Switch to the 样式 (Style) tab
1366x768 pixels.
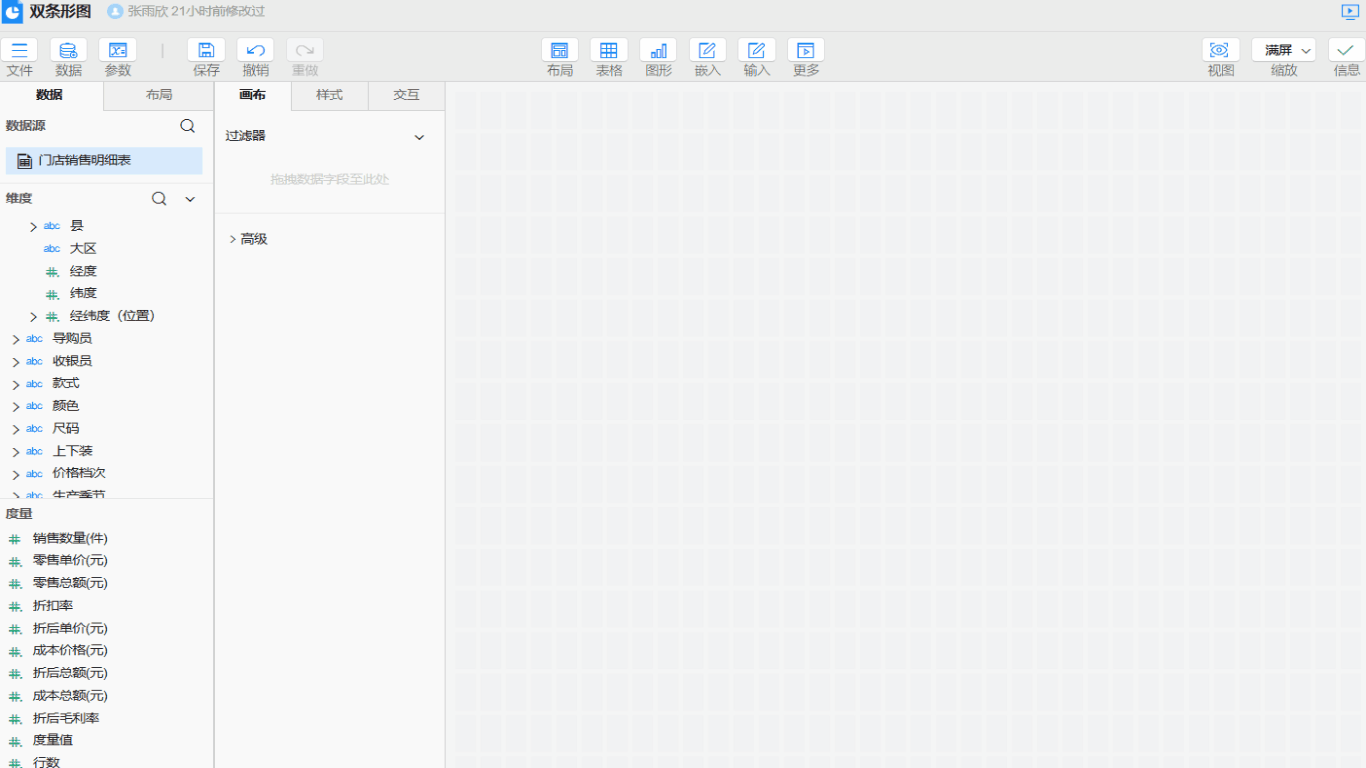pos(329,95)
